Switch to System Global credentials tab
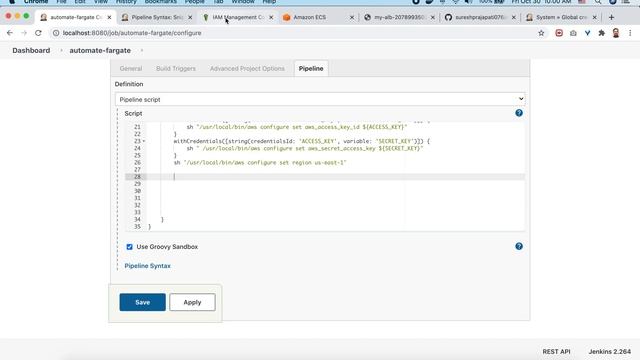Image resolution: width=640 pixels, height=360 pixels. click(x=561, y=17)
